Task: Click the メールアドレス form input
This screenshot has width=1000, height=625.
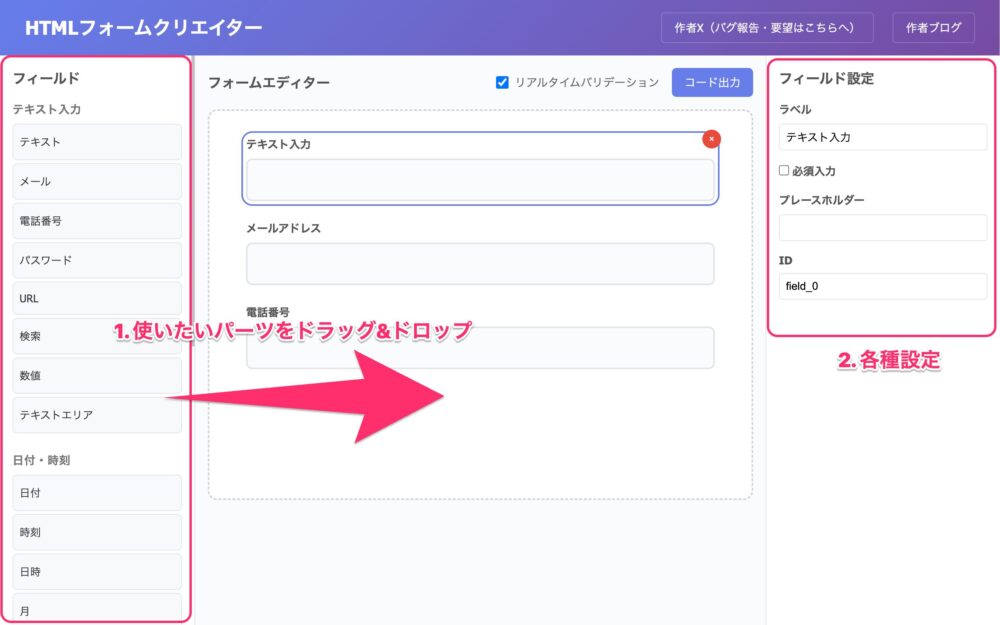Action: click(x=480, y=263)
